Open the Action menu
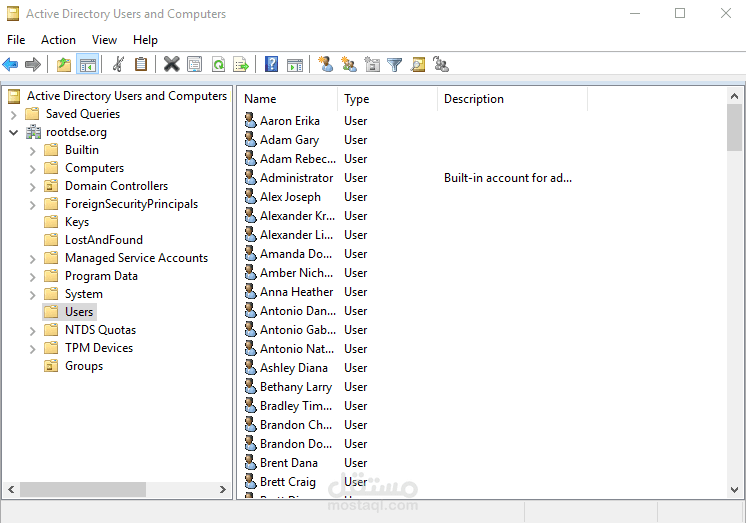 [x=59, y=40]
